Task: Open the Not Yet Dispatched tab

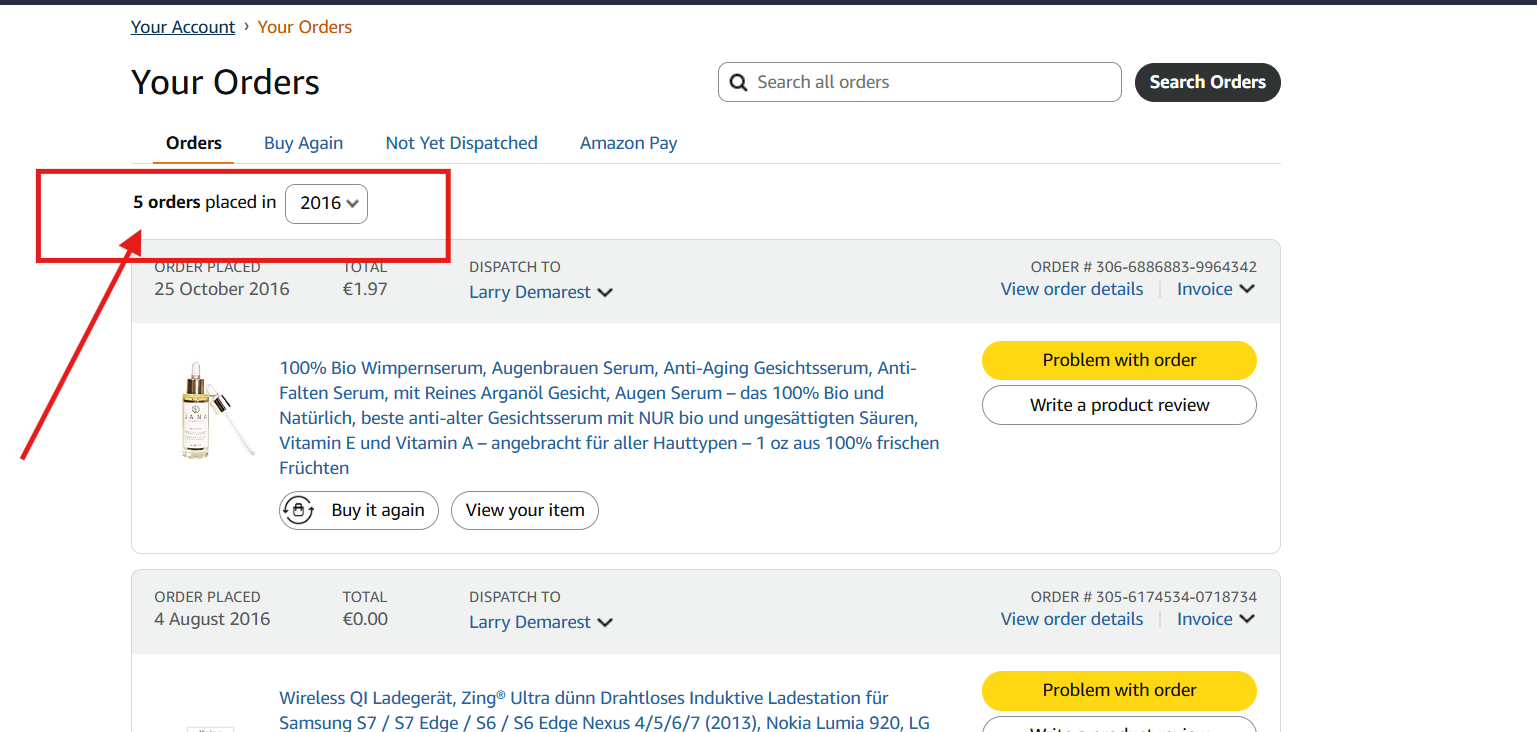Action: (x=461, y=143)
